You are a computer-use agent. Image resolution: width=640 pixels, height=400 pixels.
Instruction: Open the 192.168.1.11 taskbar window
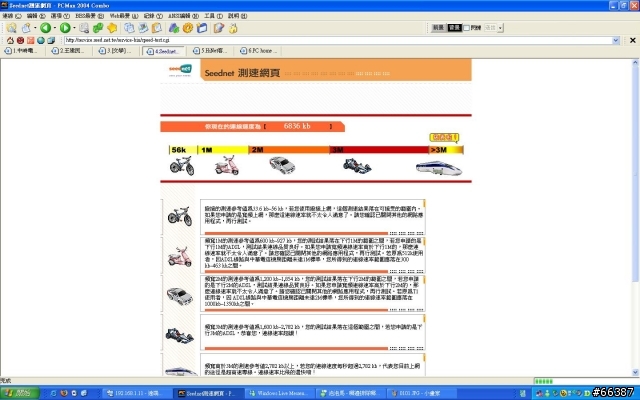137,393
